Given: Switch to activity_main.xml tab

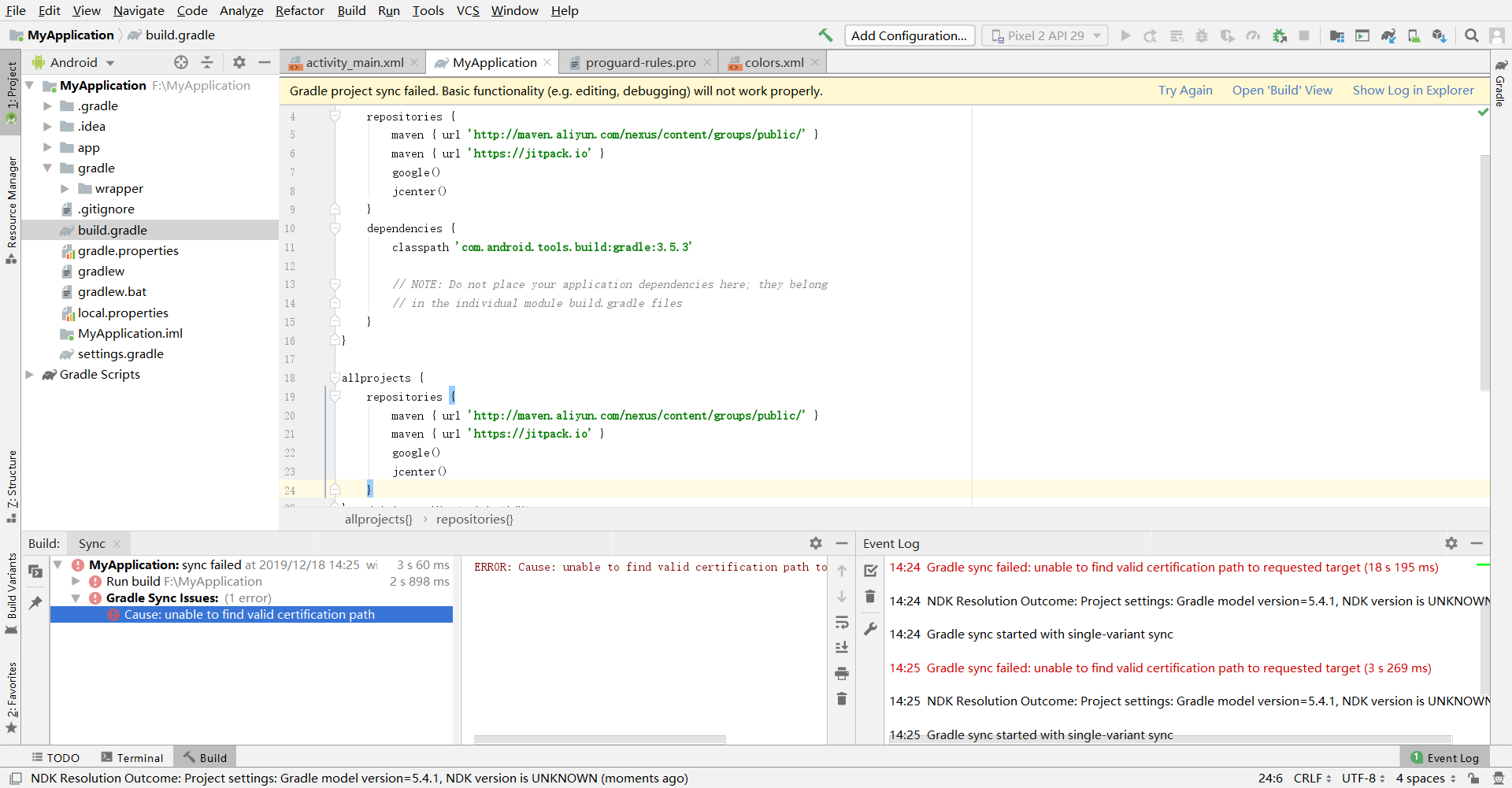Looking at the screenshot, I should coord(354,62).
